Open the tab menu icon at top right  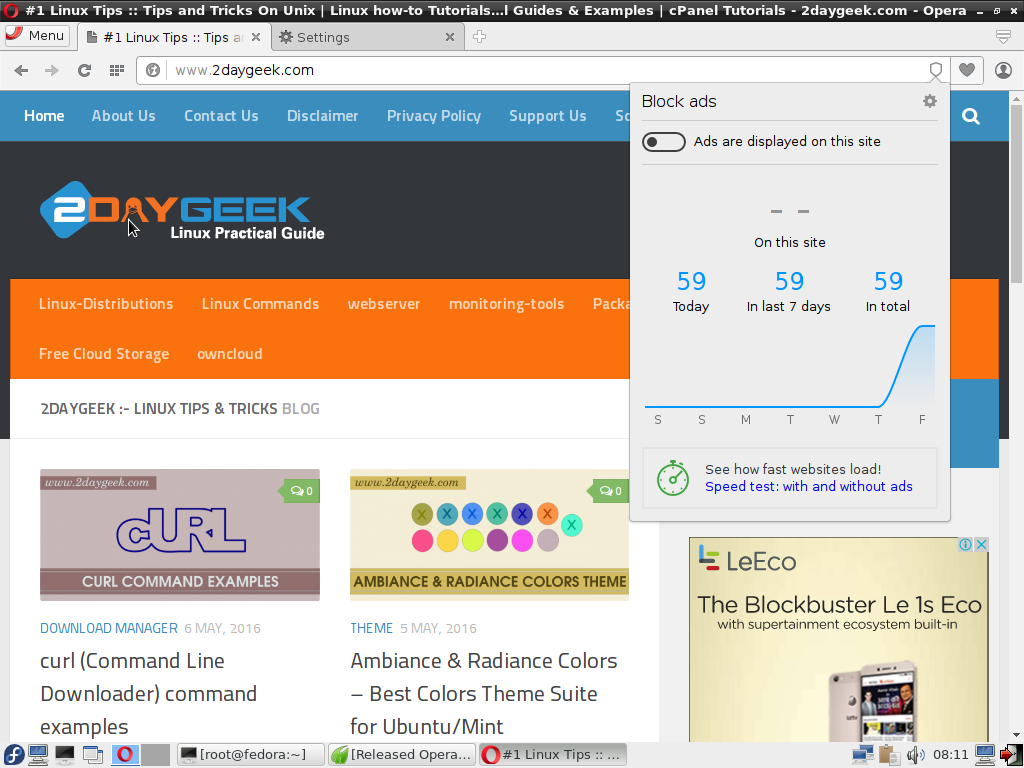click(1004, 37)
